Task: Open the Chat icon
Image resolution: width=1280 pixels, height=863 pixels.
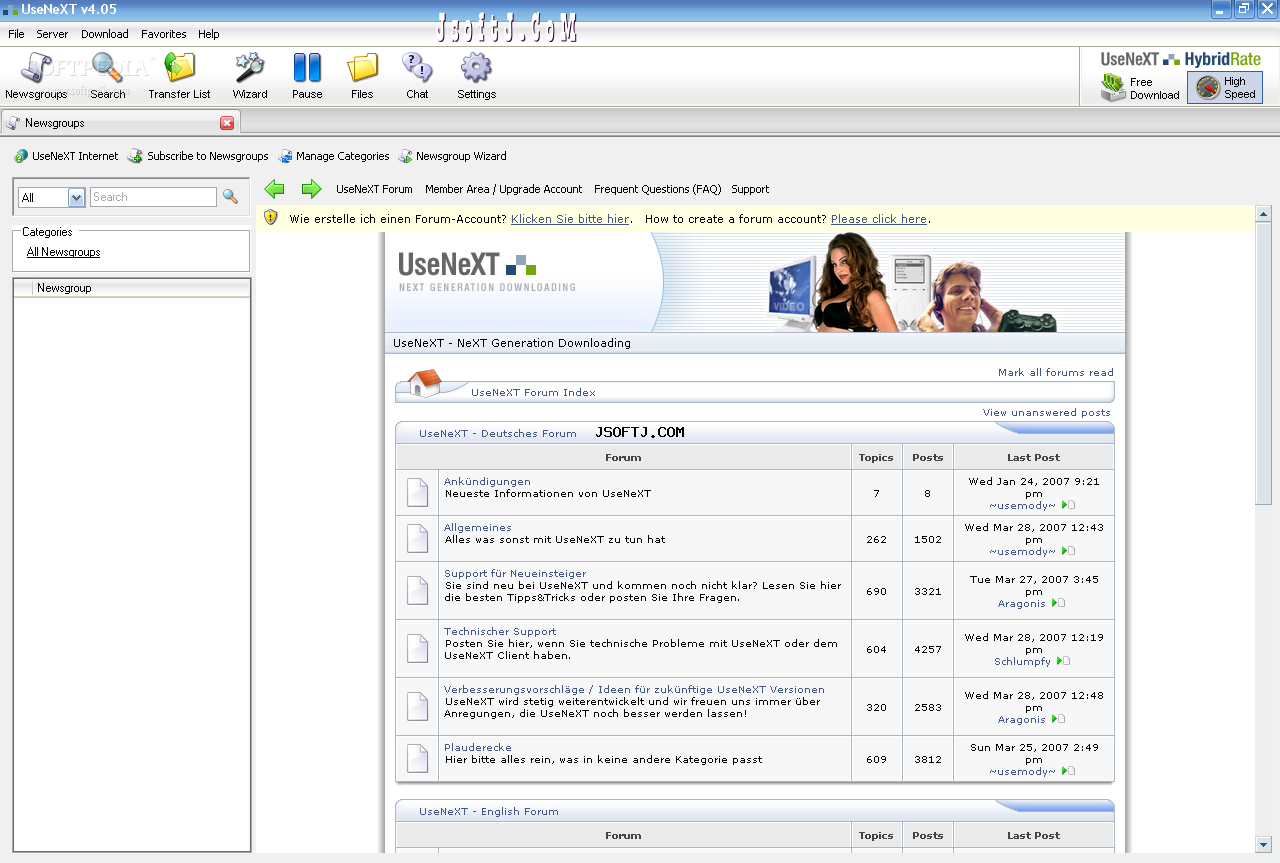Action: (417, 76)
